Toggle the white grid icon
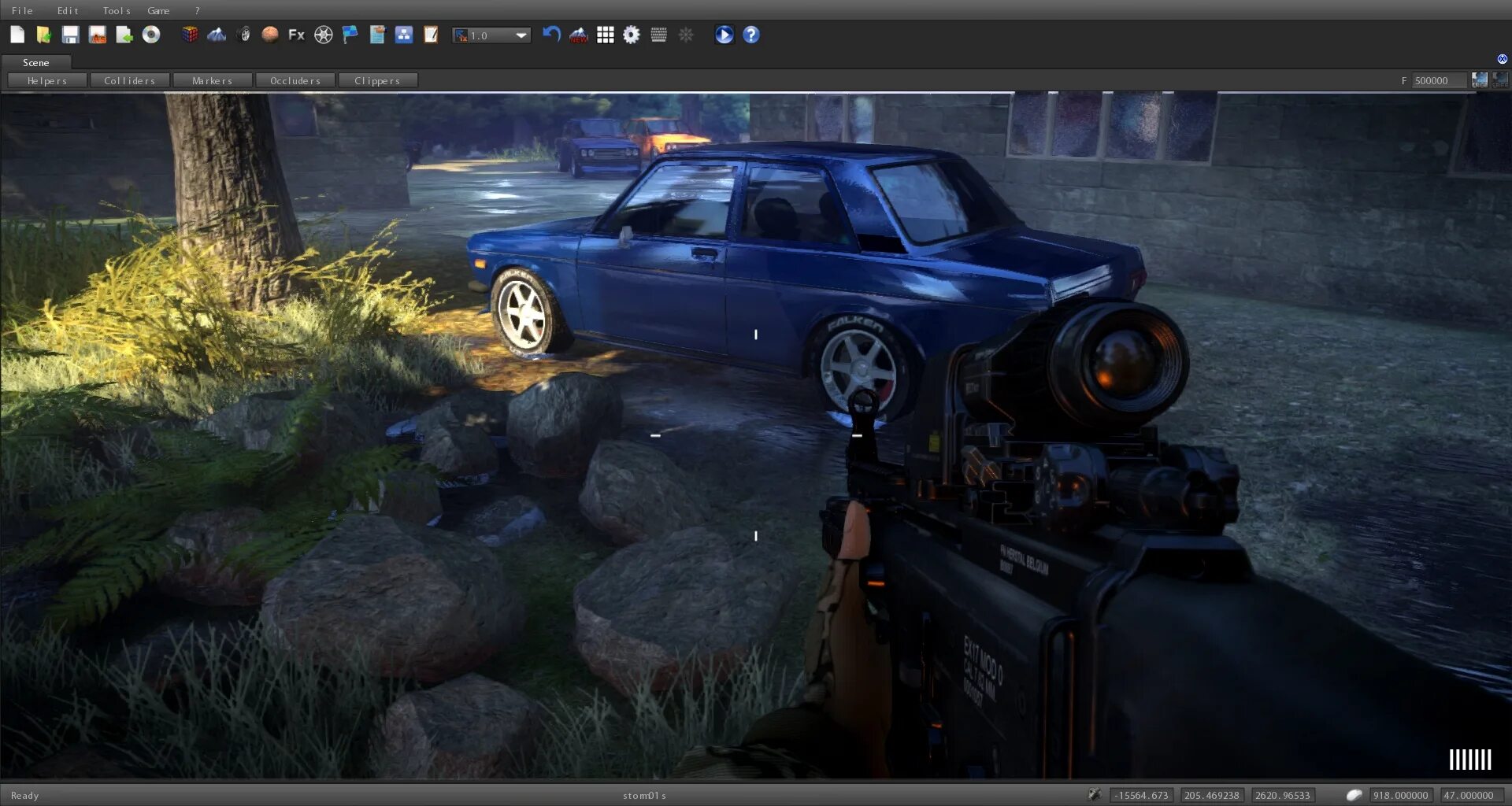 pyautogui.click(x=606, y=35)
